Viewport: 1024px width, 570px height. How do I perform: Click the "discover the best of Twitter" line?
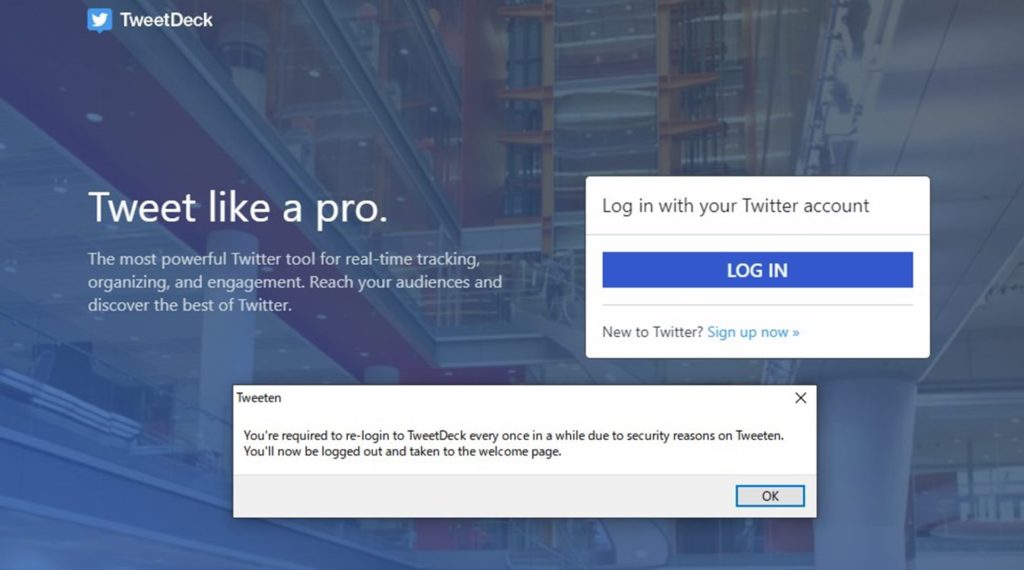(189, 305)
